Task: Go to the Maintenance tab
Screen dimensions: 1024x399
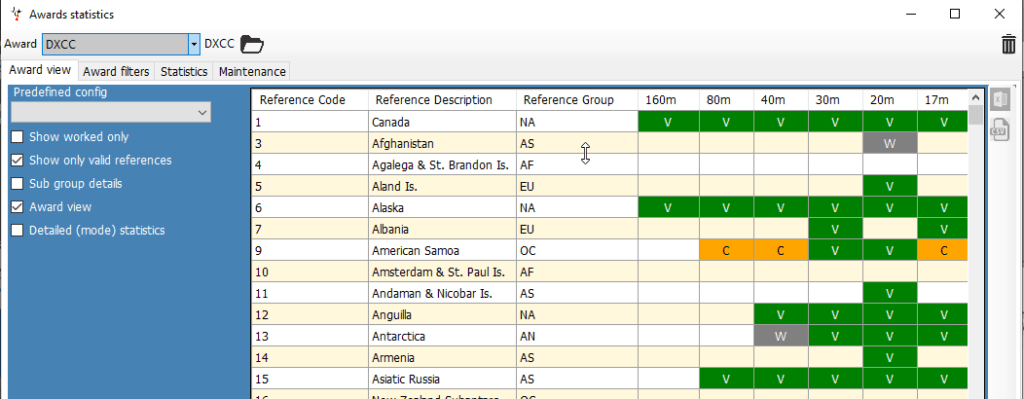Action: tap(252, 71)
